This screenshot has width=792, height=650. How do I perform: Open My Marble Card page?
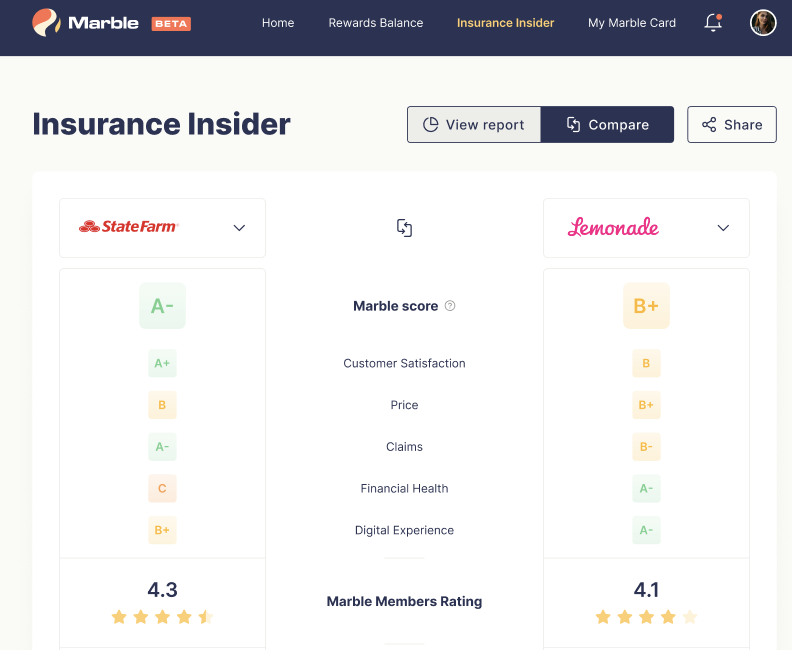point(632,23)
